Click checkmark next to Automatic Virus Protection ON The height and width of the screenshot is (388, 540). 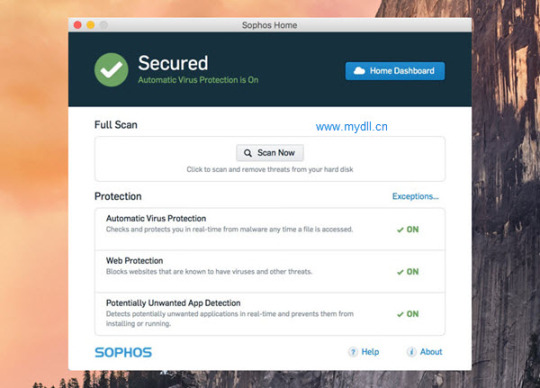[400, 230]
